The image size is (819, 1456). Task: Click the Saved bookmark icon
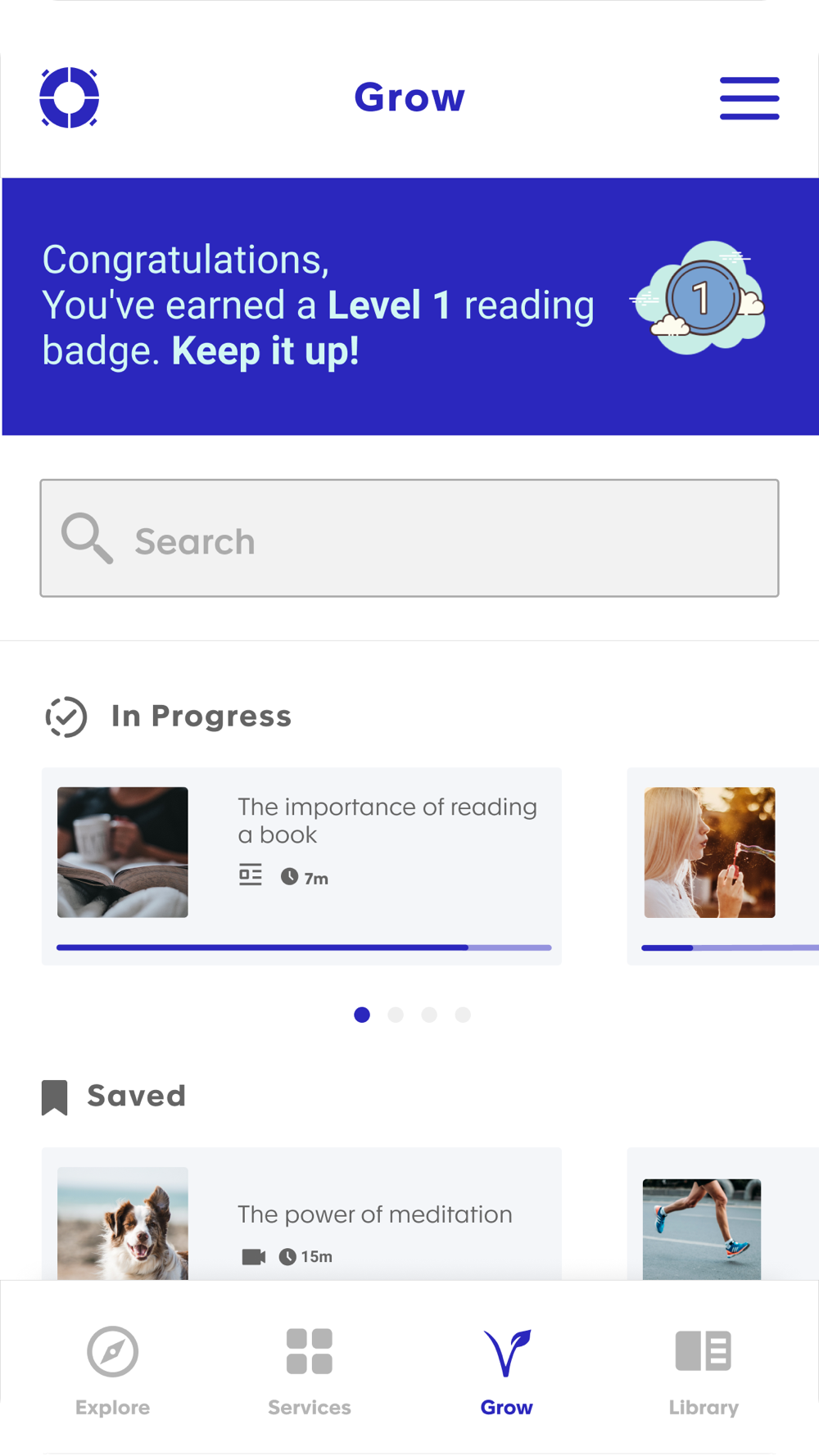click(55, 1097)
